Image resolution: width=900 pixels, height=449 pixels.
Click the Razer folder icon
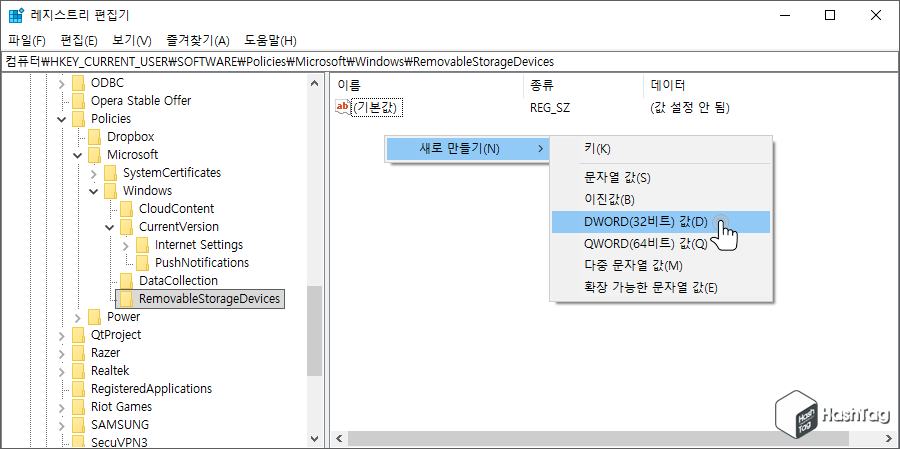coord(78,353)
